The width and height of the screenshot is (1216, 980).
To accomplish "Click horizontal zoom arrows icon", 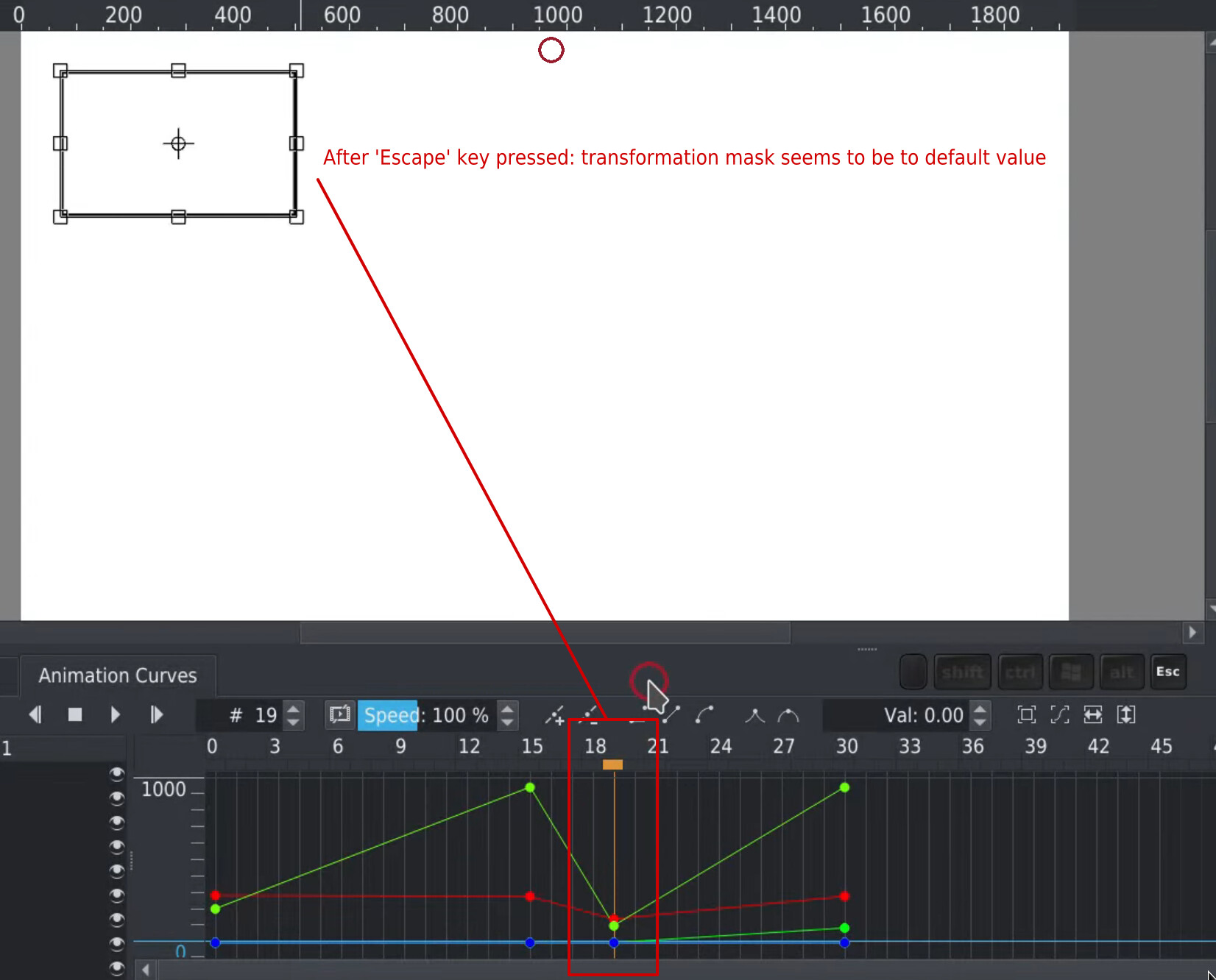I will pyautogui.click(x=1093, y=714).
